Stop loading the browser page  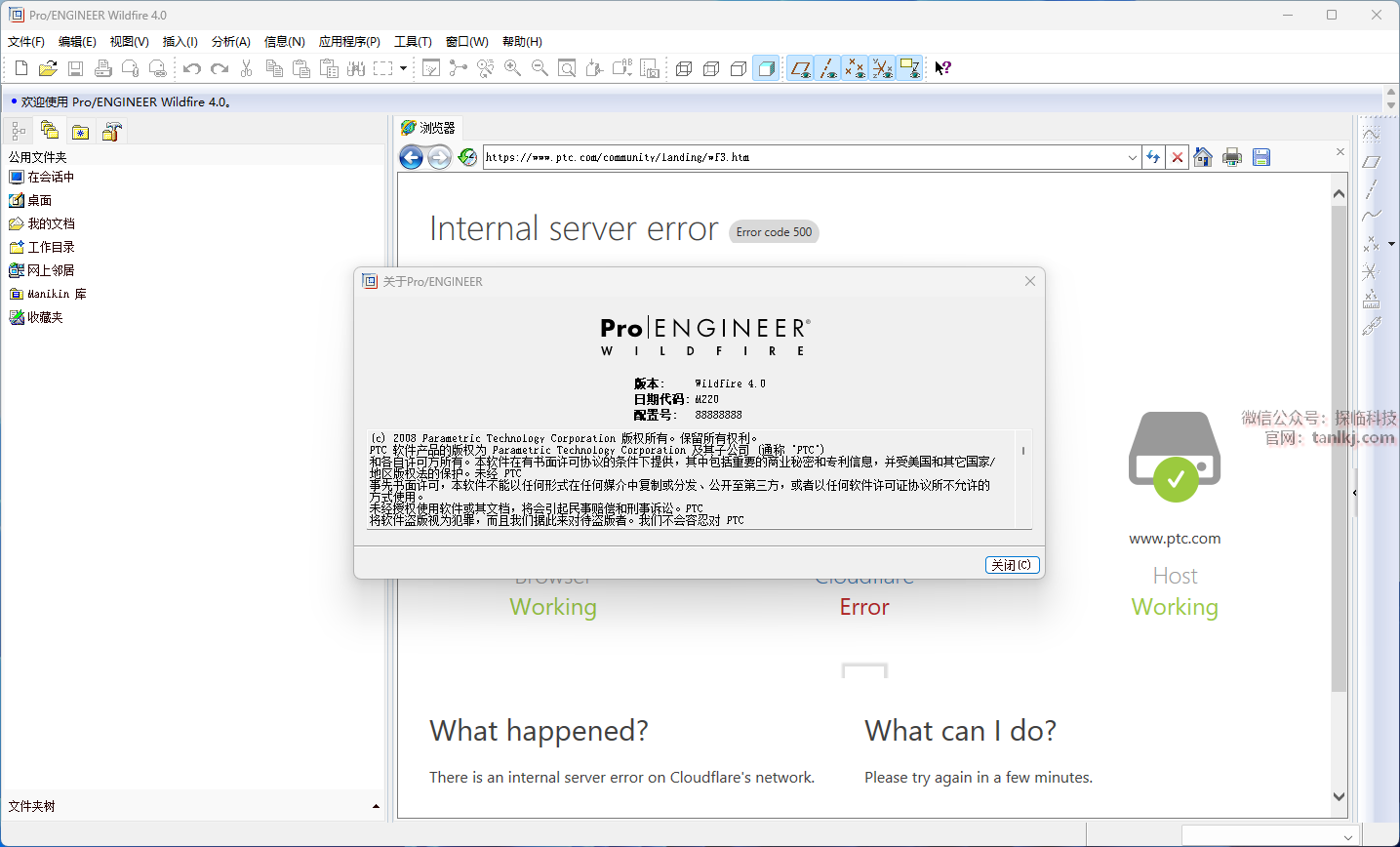tap(1178, 157)
